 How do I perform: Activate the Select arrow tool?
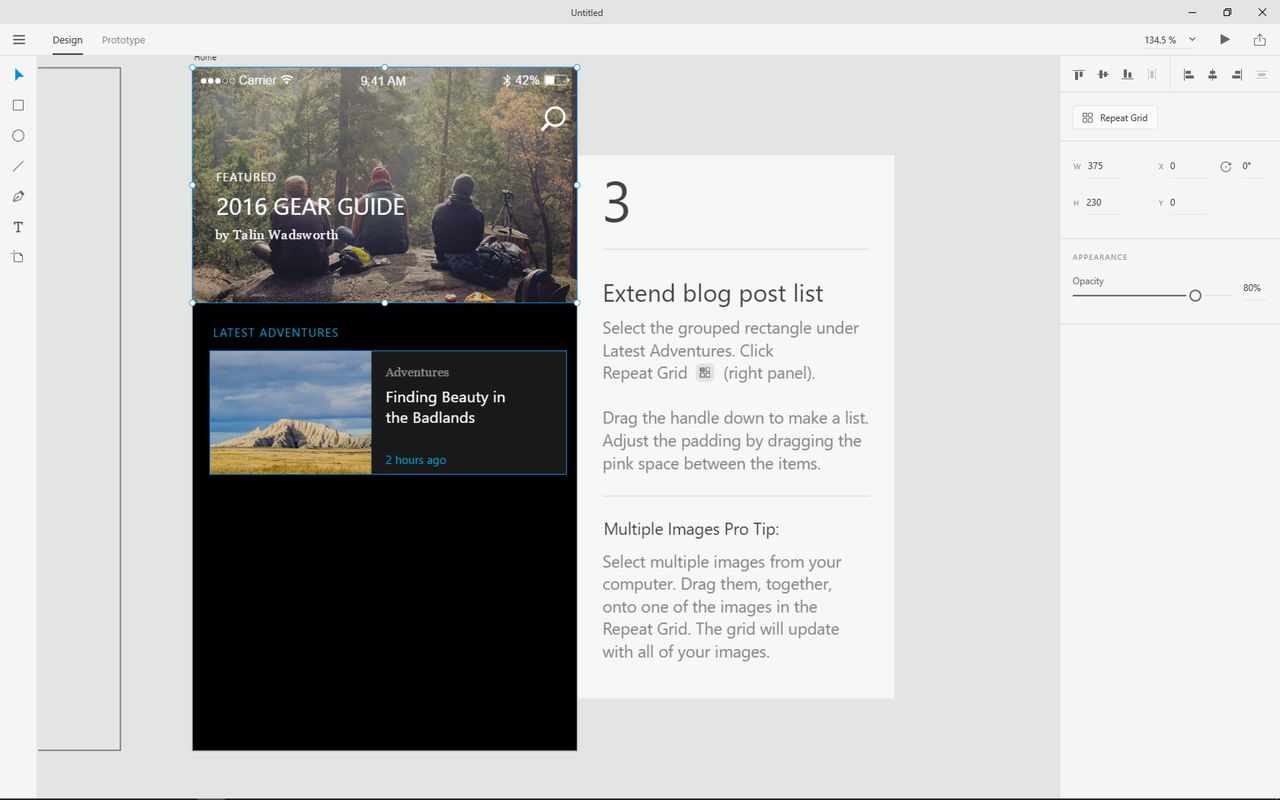pos(18,75)
